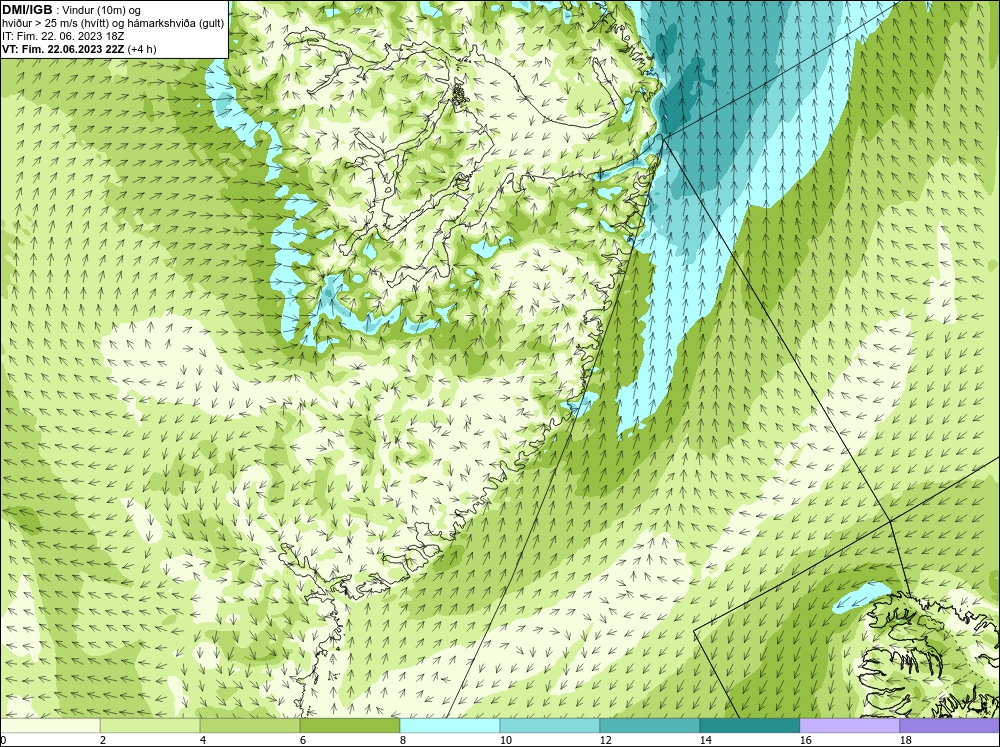1000x747 pixels.
Task: Click the legend tick label '6'
Action: click(303, 740)
